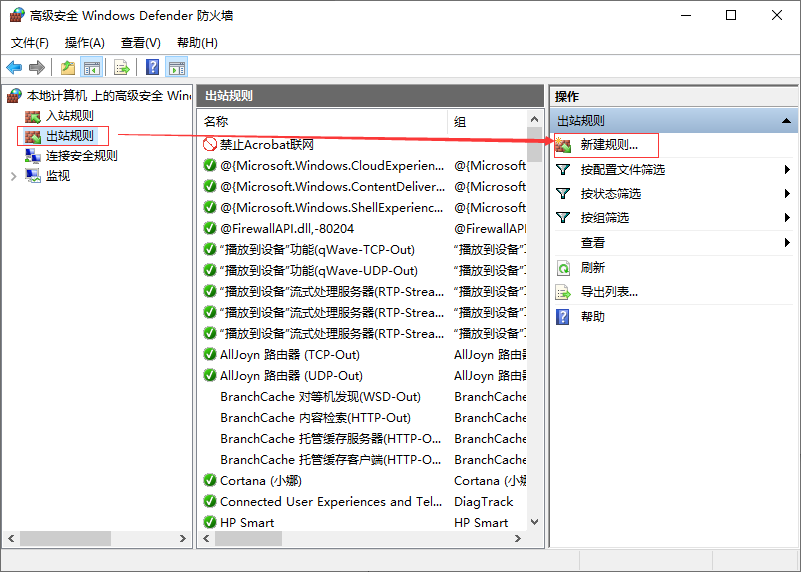Viewport: 801px width, 572px height.
Task: Click the rule list vertical scrollbar thumb
Action: [534, 145]
